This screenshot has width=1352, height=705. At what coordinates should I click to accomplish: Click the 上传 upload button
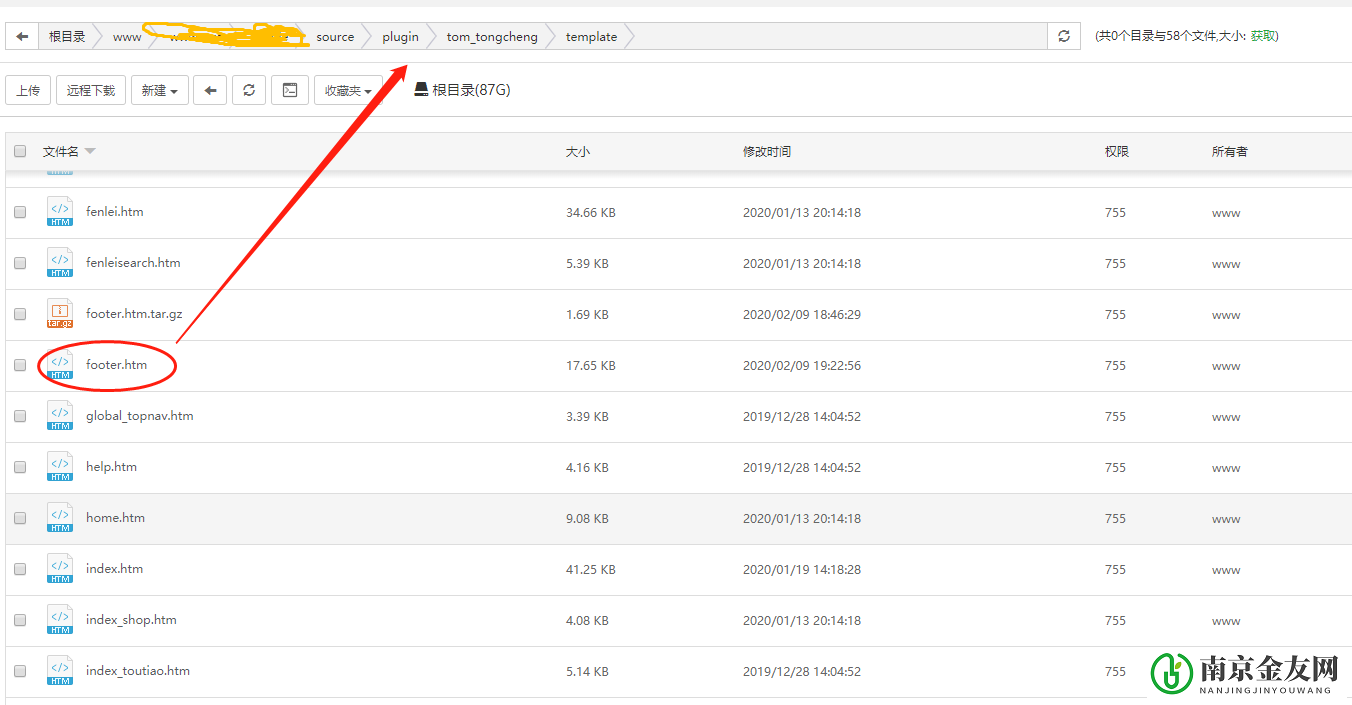click(28, 90)
